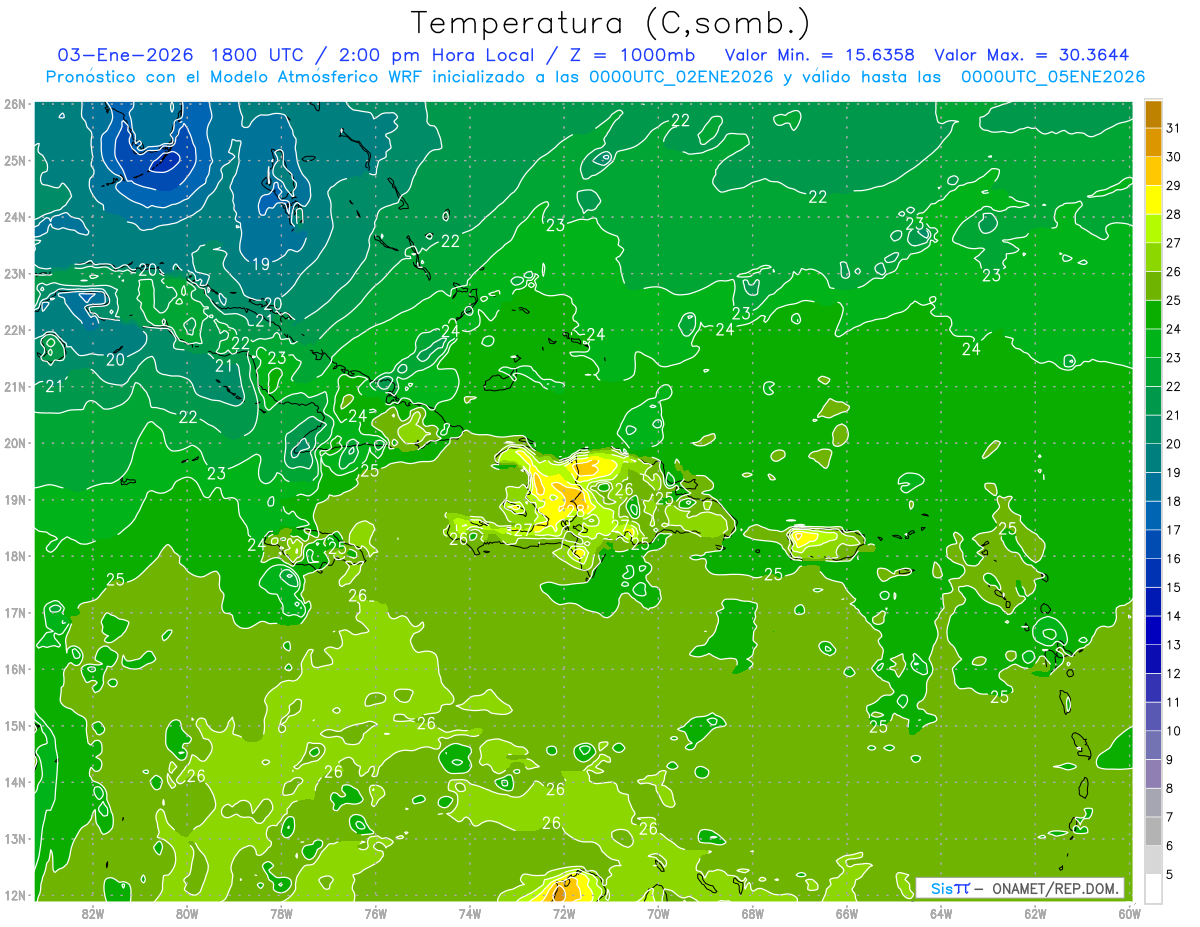Select the "Valor Min. = 15.6358" readout
Viewport: 1200px width, 927px height.
[819, 54]
